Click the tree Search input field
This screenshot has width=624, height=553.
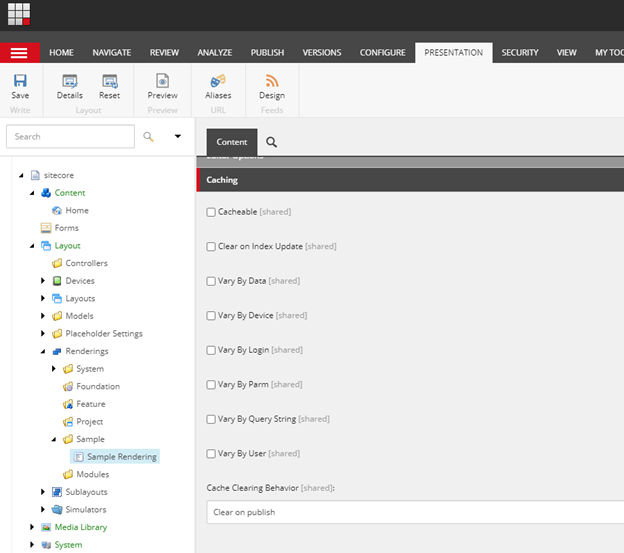(x=70, y=136)
